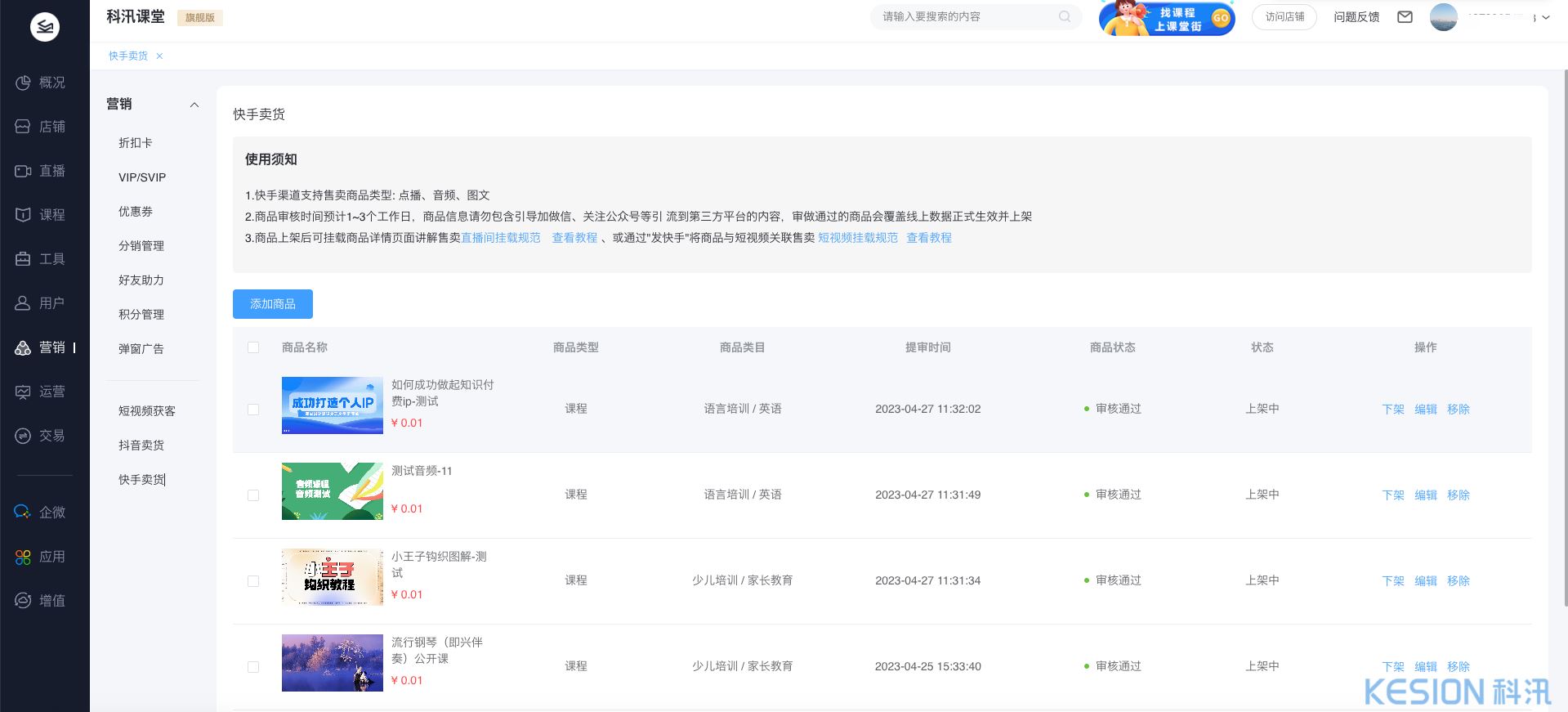Open the 店铺 shop sidebar icon
1568x712 pixels.
23,127
